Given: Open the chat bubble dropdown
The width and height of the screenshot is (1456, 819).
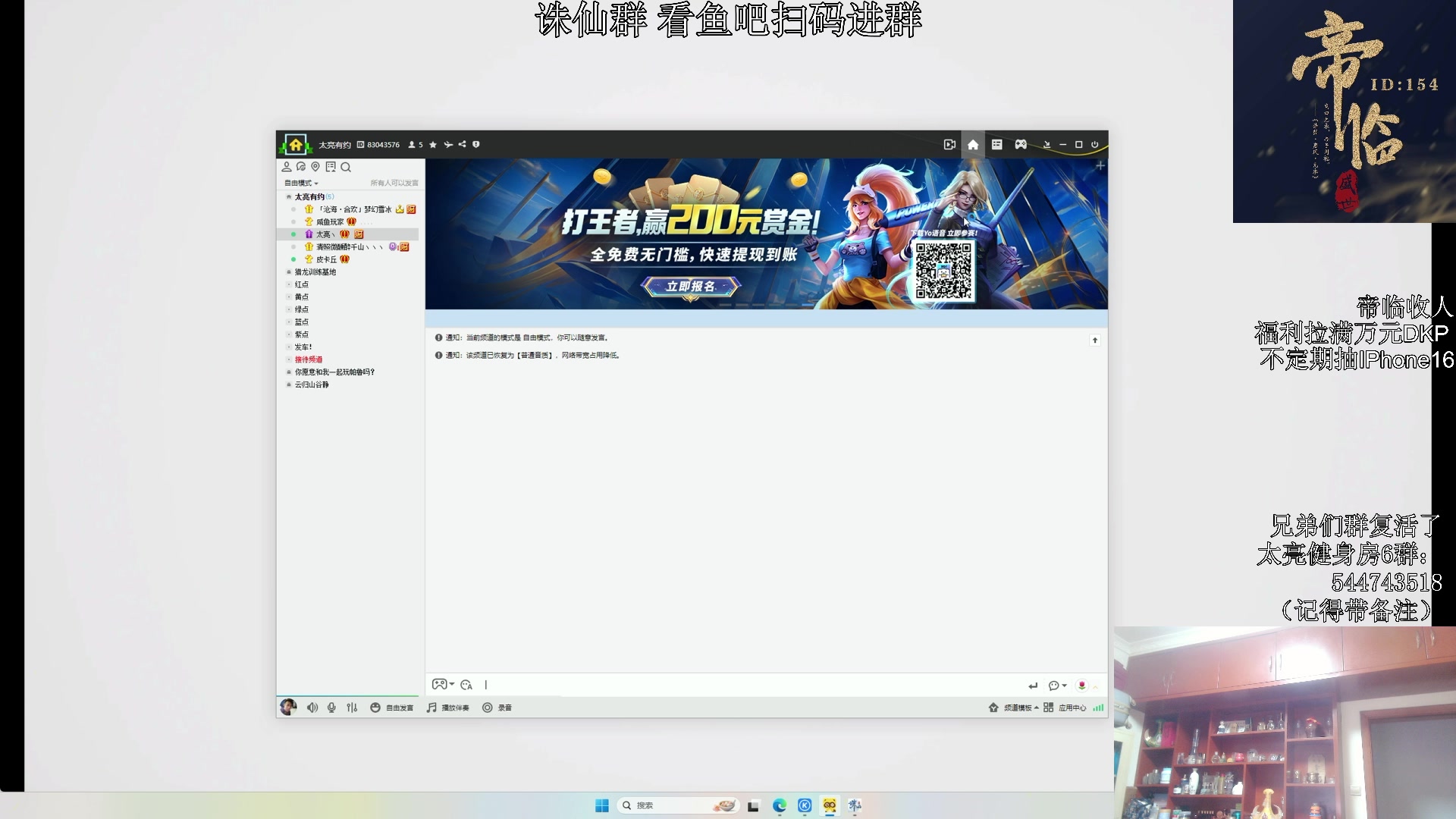Looking at the screenshot, I should pos(1057,686).
